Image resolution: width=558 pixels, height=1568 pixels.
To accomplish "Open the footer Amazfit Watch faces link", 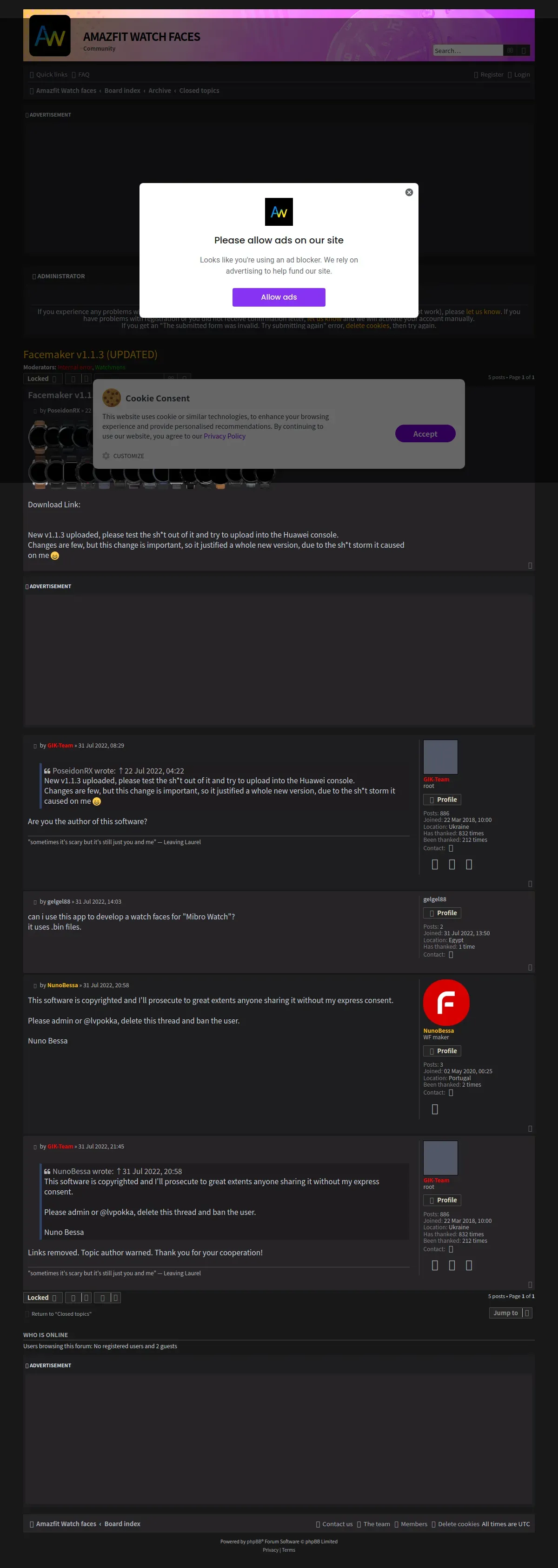I will coord(63,1524).
